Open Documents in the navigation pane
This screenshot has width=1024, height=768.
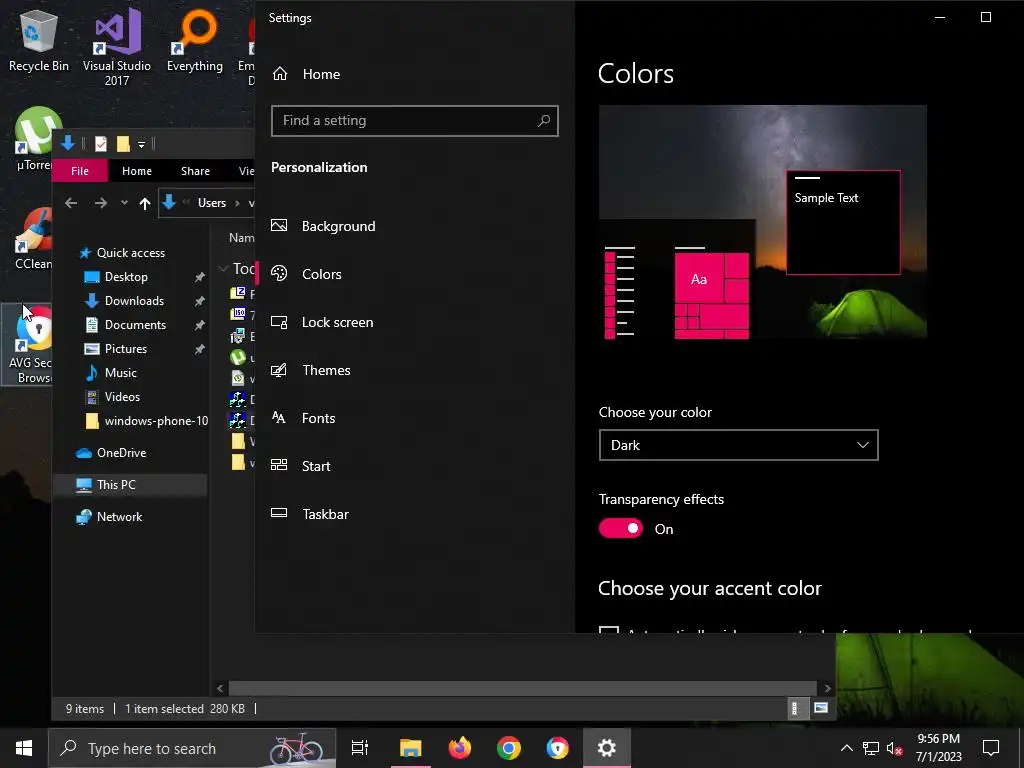pyautogui.click(x=125, y=325)
